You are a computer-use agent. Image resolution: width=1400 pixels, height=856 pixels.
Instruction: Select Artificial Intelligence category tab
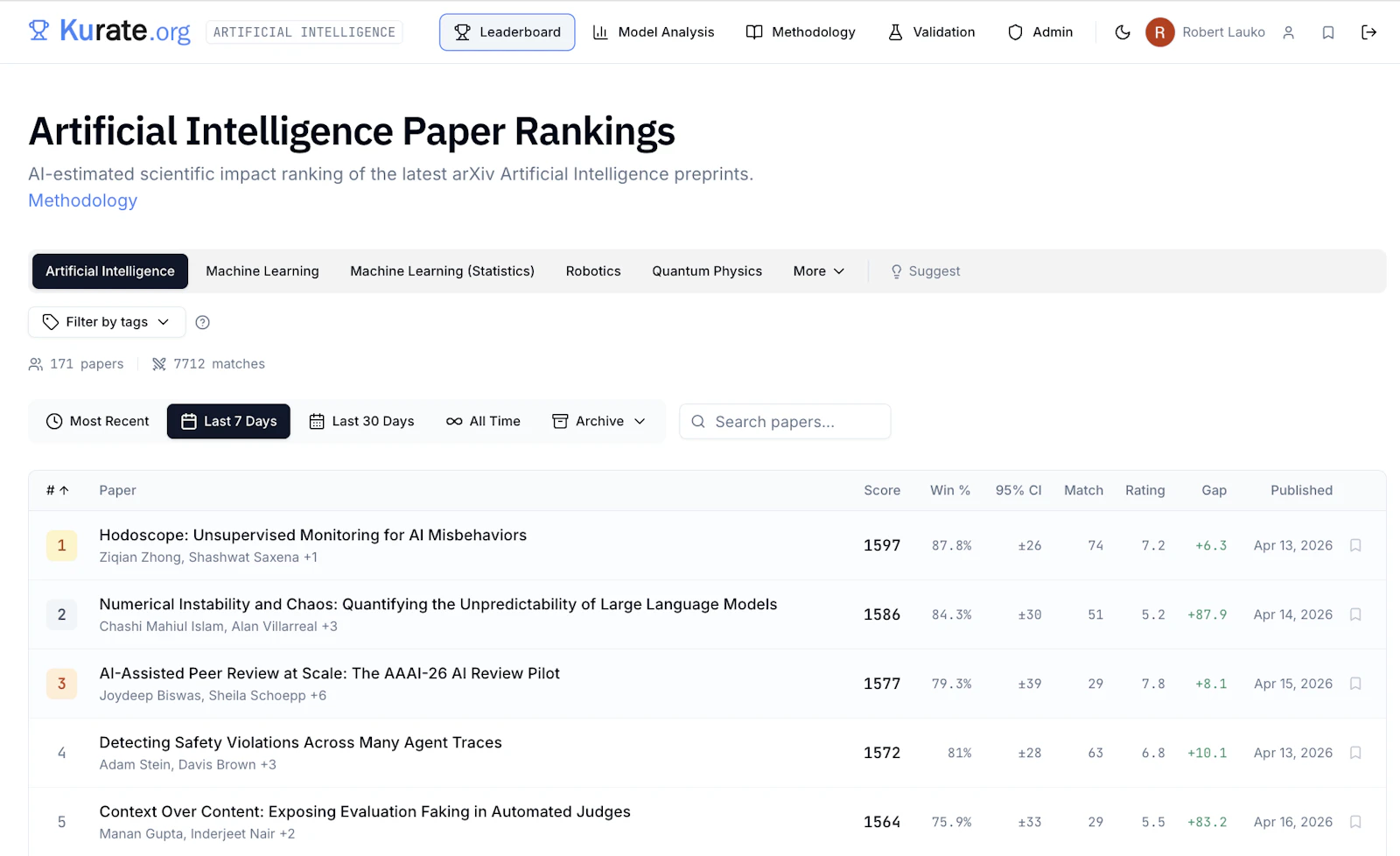click(110, 271)
